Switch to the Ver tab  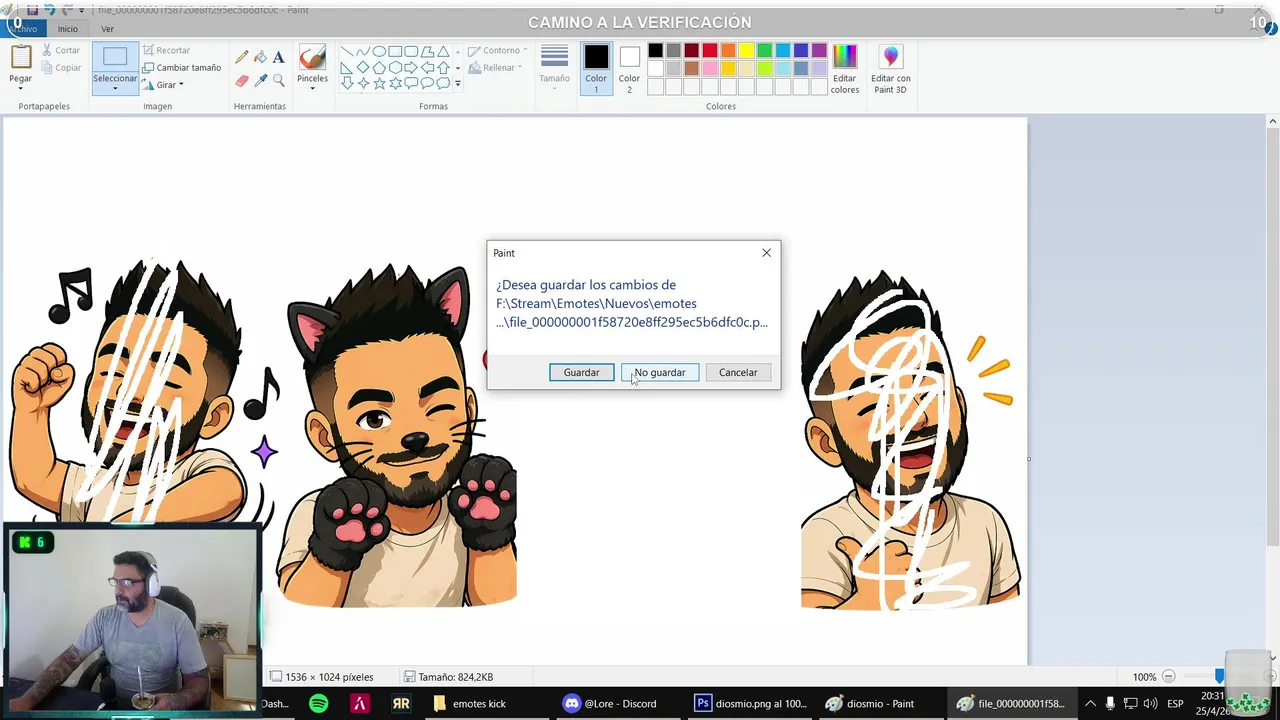tap(107, 29)
